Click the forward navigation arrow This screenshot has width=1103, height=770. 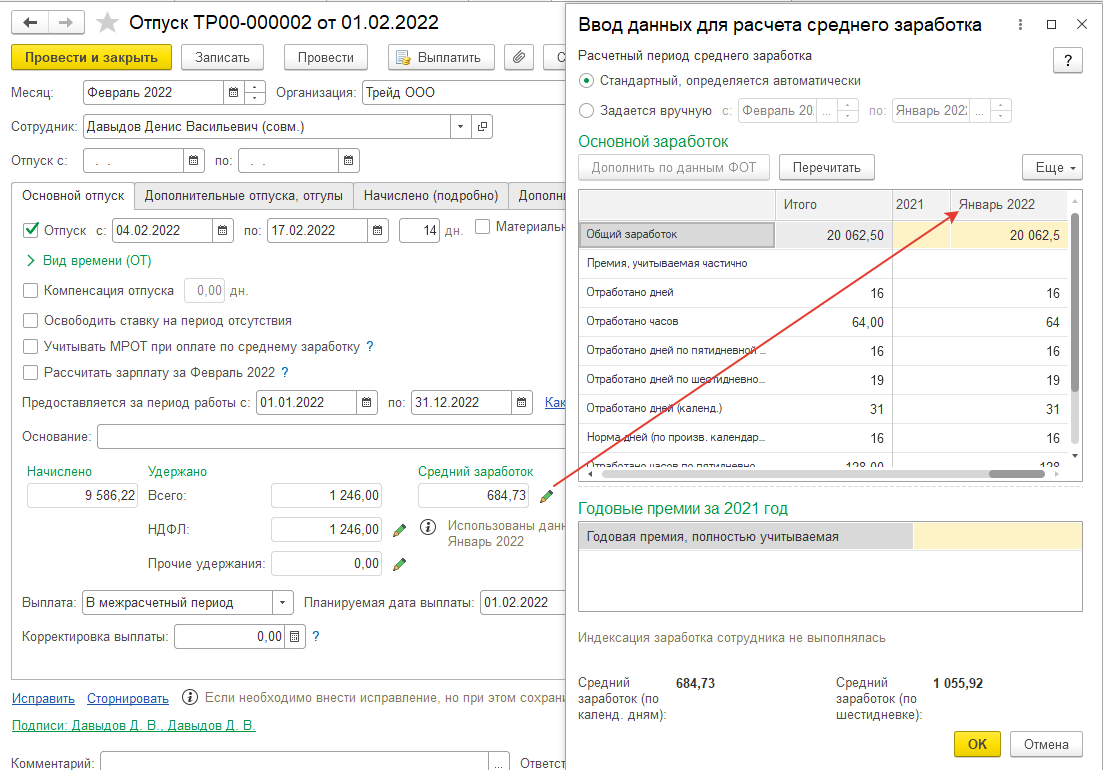[66, 23]
